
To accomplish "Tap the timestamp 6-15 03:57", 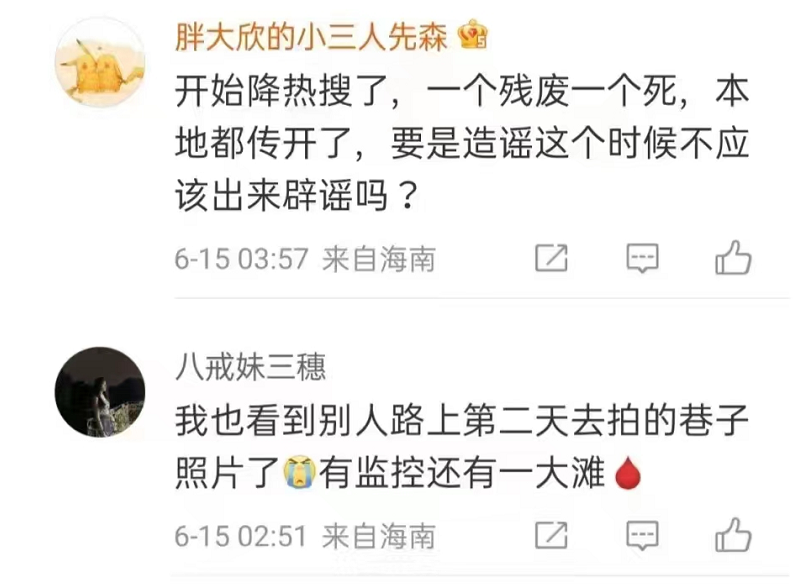I will pos(241,258).
